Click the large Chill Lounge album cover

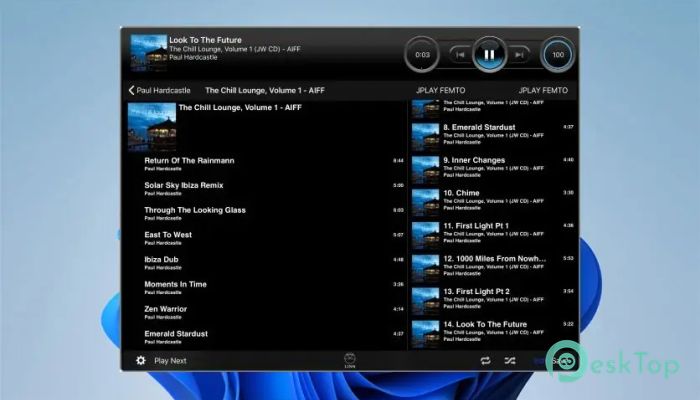tap(152, 127)
